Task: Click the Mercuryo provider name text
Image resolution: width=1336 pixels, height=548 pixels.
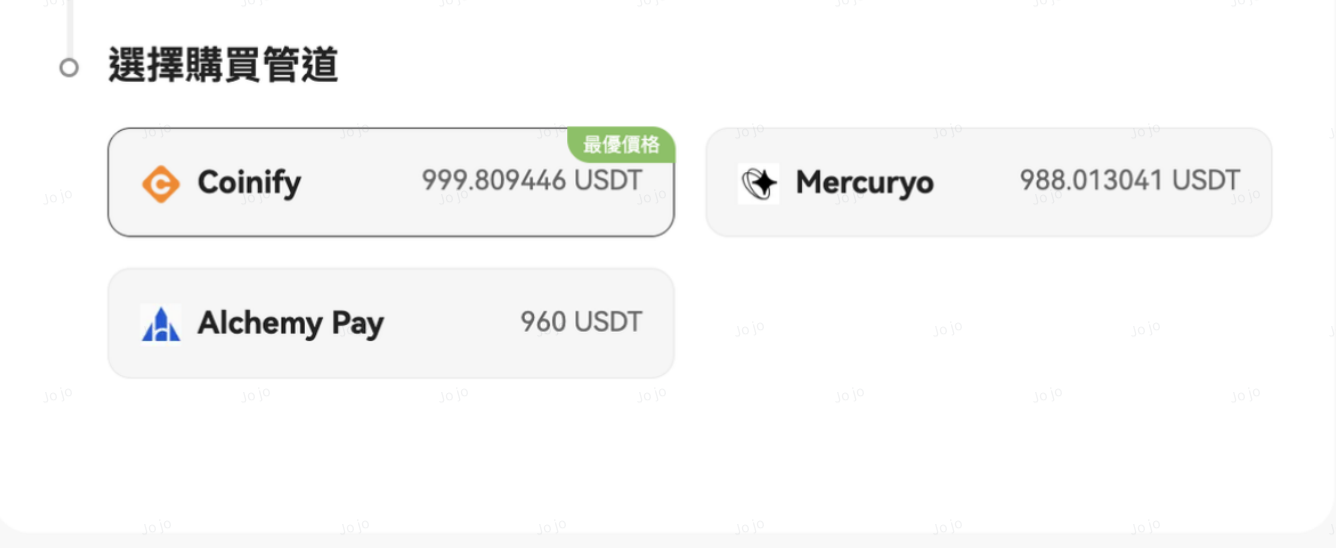Action: [864, 183]
